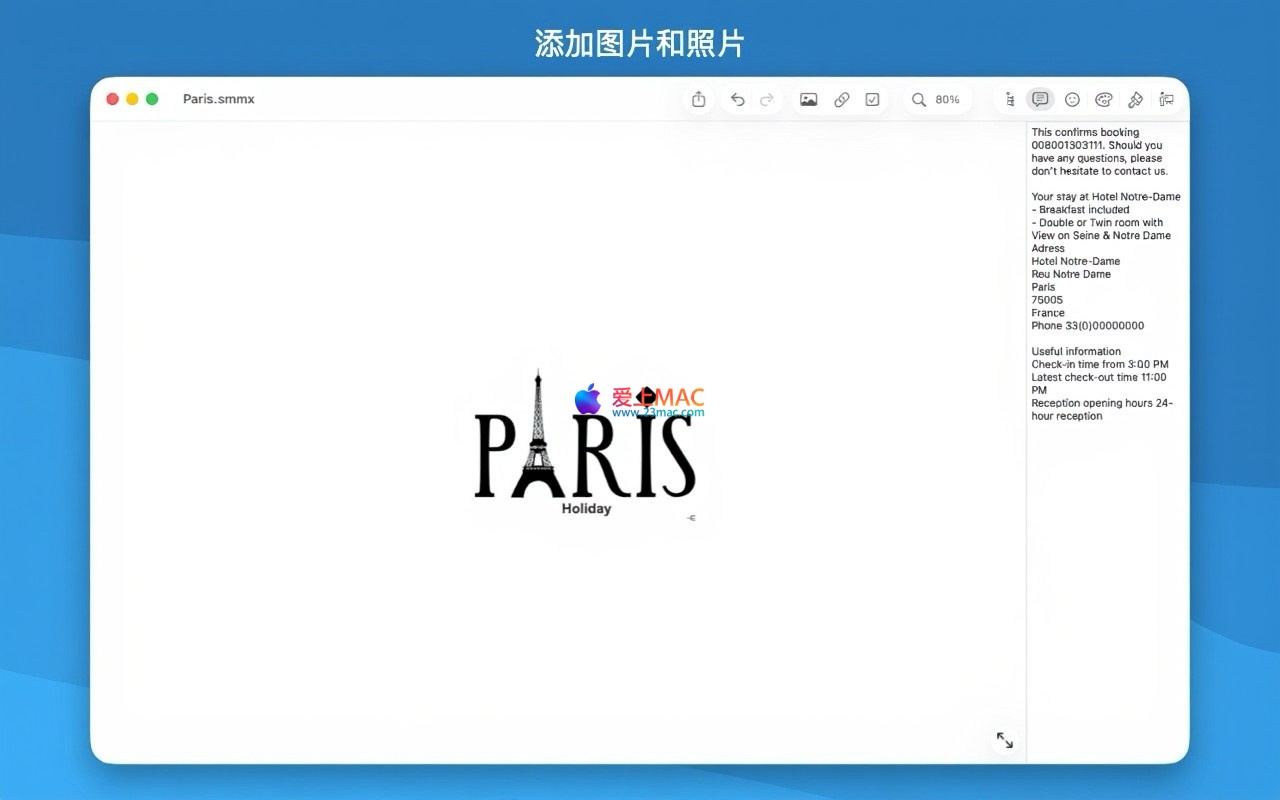
Task: Click the Paris.smmx document title
Action: pyautogui.click(x=218, y=99)
